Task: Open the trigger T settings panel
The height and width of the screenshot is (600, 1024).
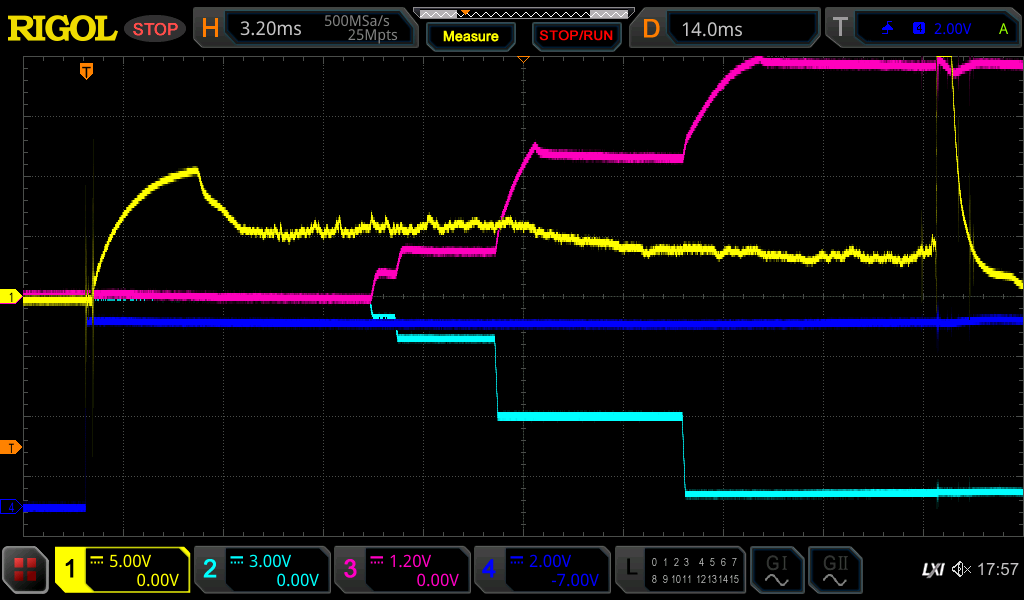Action: click(925, 29)
